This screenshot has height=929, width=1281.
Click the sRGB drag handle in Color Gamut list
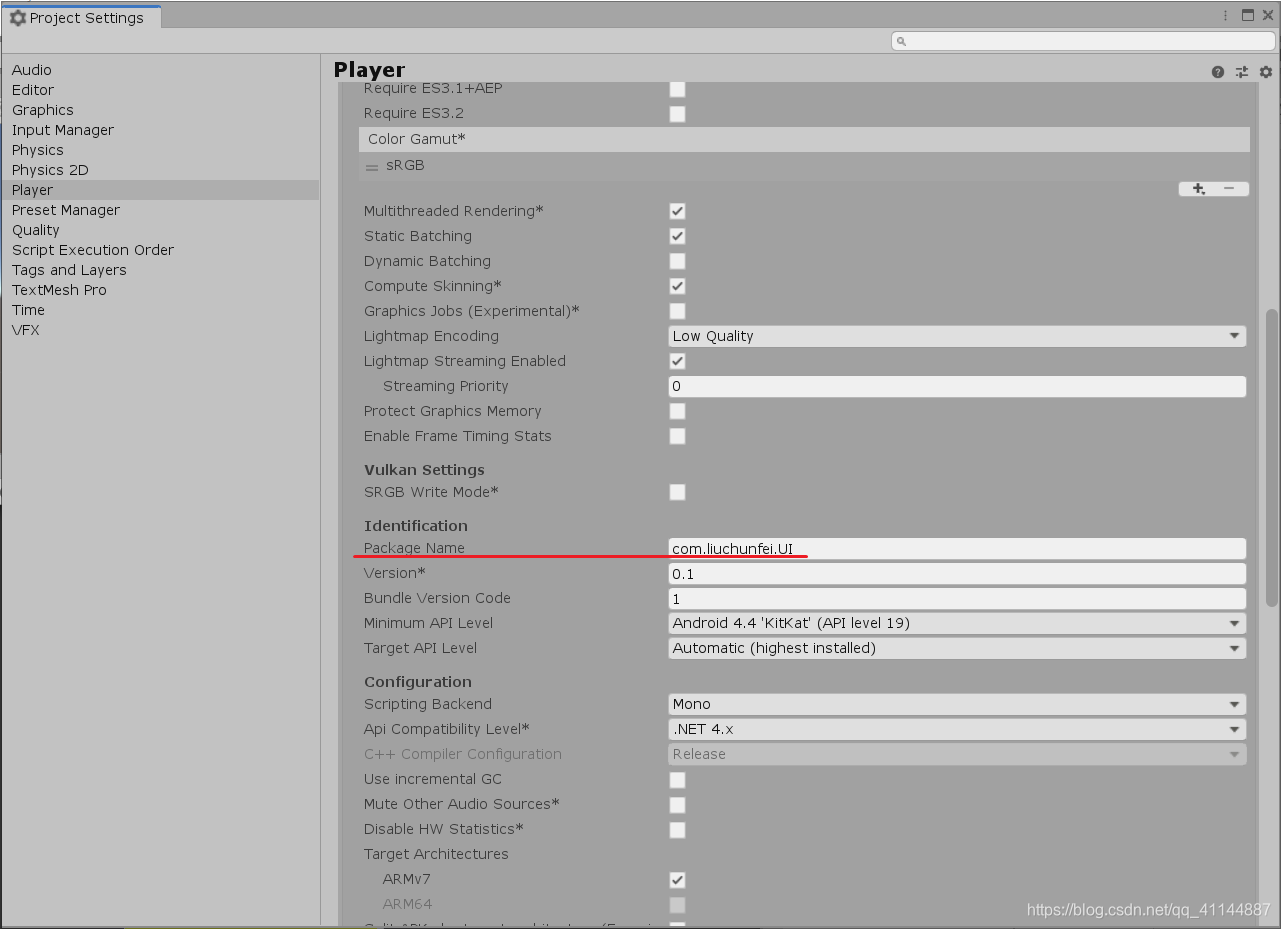(x=370, y=165)
